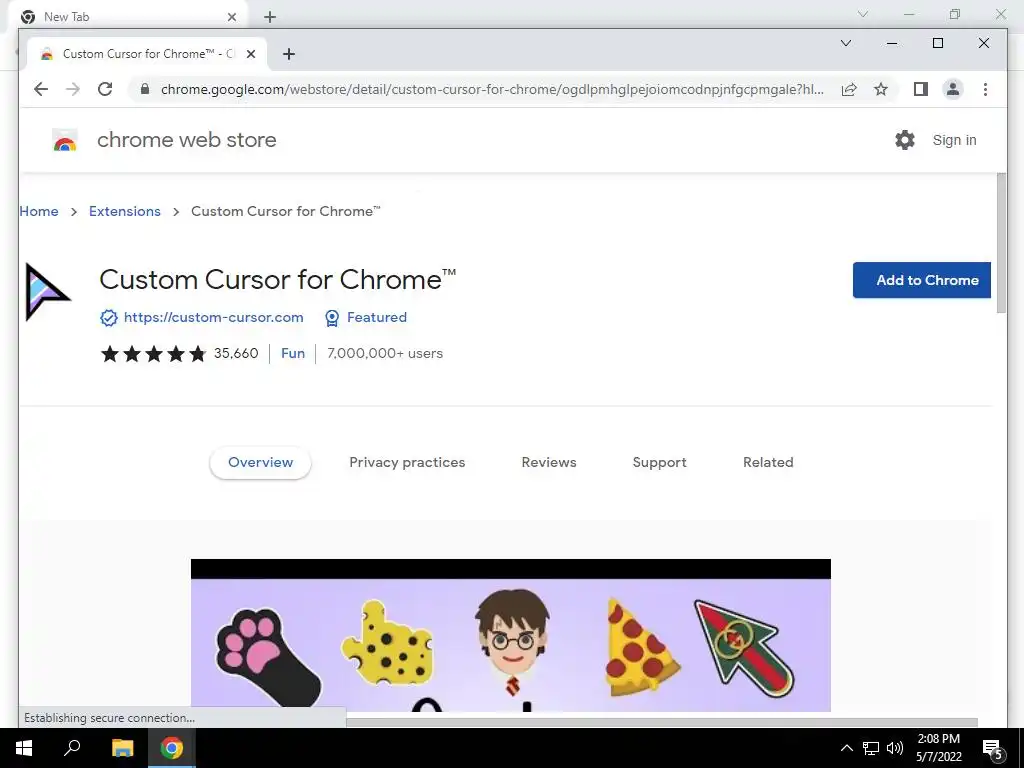1024x768 pixels.
Task: Add new tab in background Chrome window
Action: tap(270, 17)
